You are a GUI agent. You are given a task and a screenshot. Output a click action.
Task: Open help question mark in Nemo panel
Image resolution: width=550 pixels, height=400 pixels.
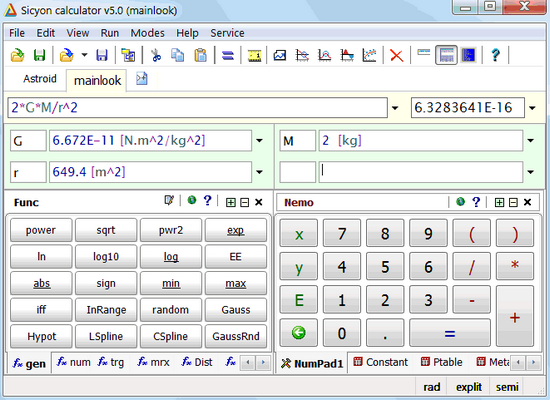(x=476, y=202)
